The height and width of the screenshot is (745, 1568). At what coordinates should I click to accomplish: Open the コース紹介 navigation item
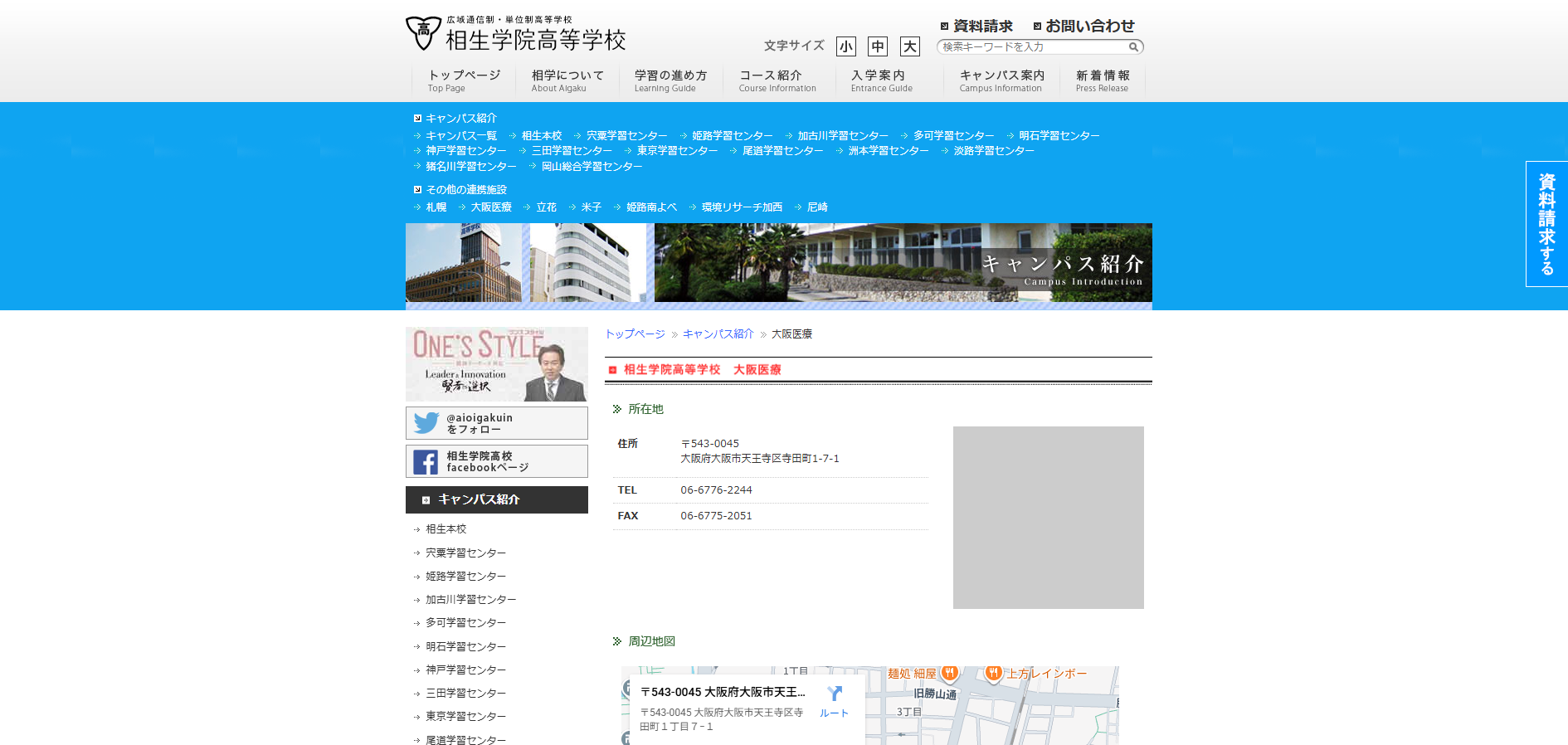(777, 80)
